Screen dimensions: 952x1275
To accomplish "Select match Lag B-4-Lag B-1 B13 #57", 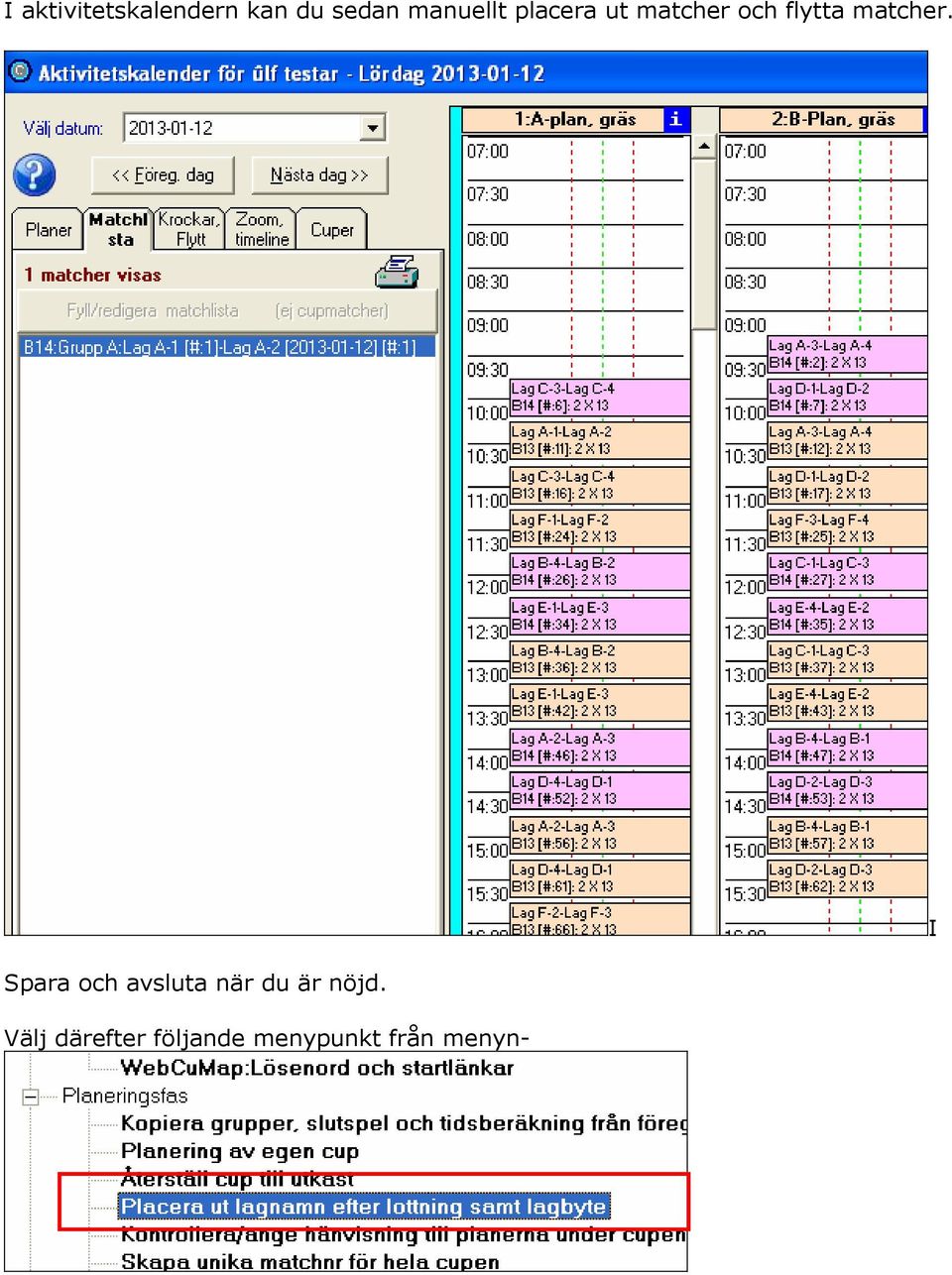I will 847,834.
